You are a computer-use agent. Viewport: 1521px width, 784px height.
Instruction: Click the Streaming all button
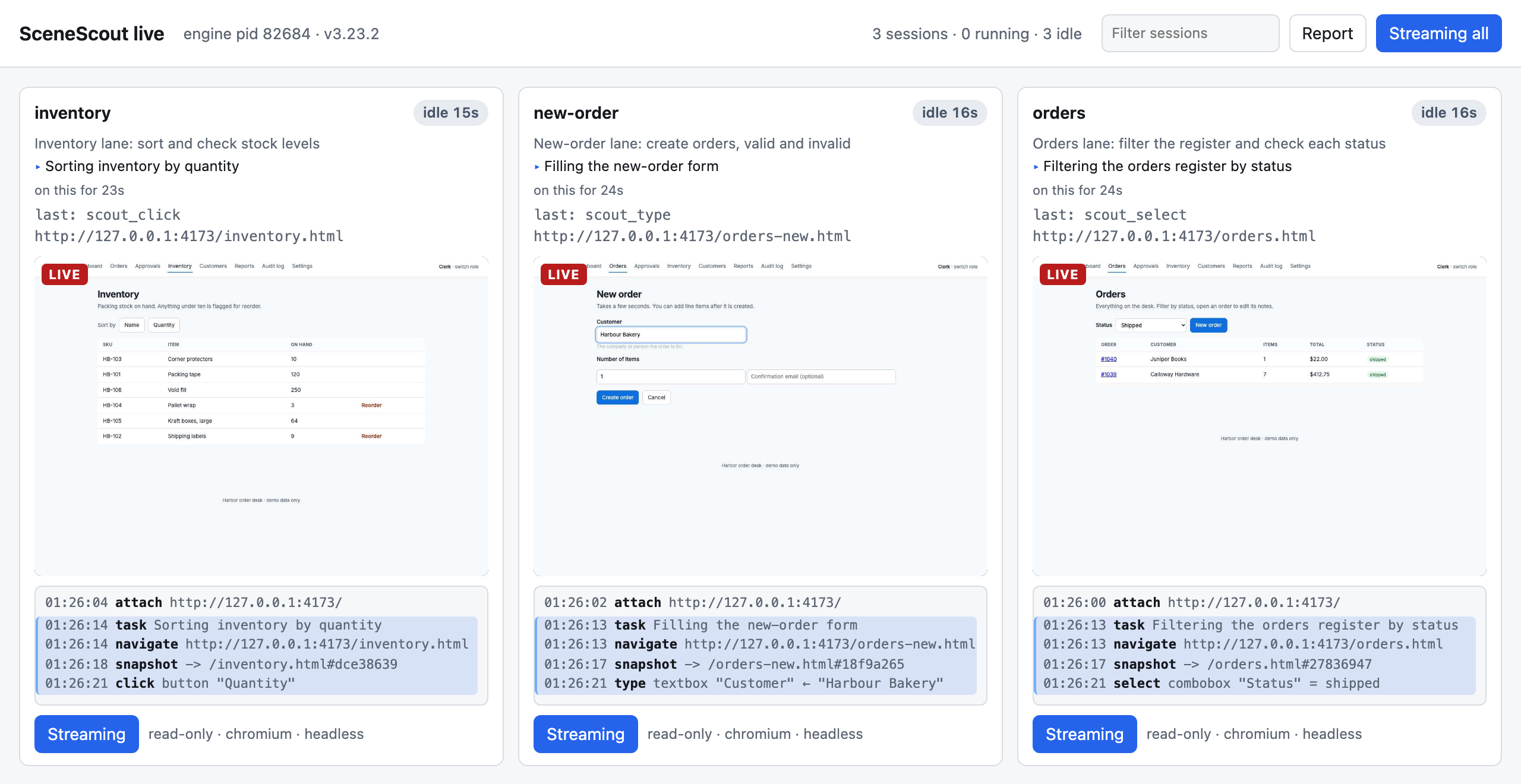(x=1438, y=33)
